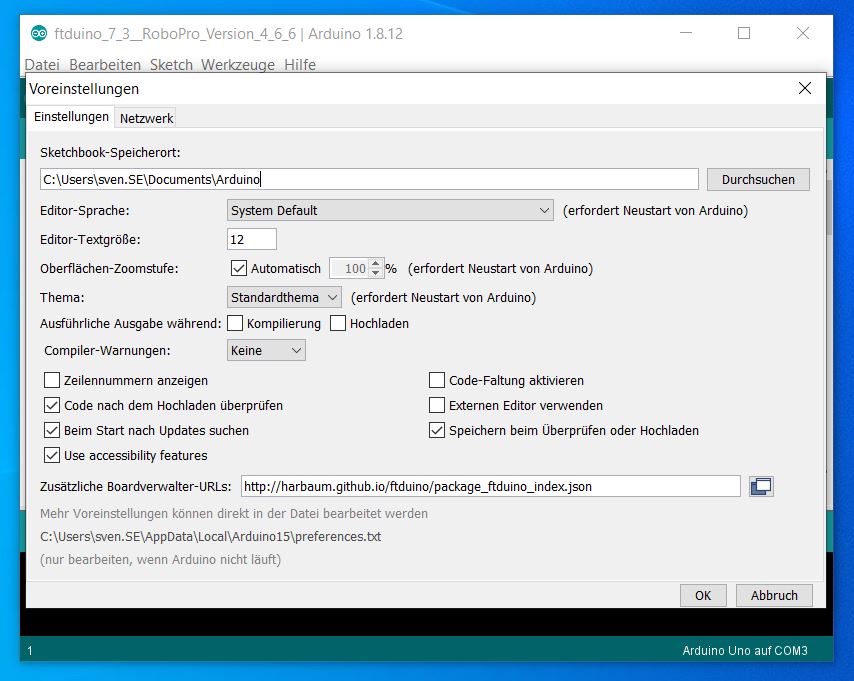
Task: Open the additional board manager URLs editor icon
Action: pos(761,486)
